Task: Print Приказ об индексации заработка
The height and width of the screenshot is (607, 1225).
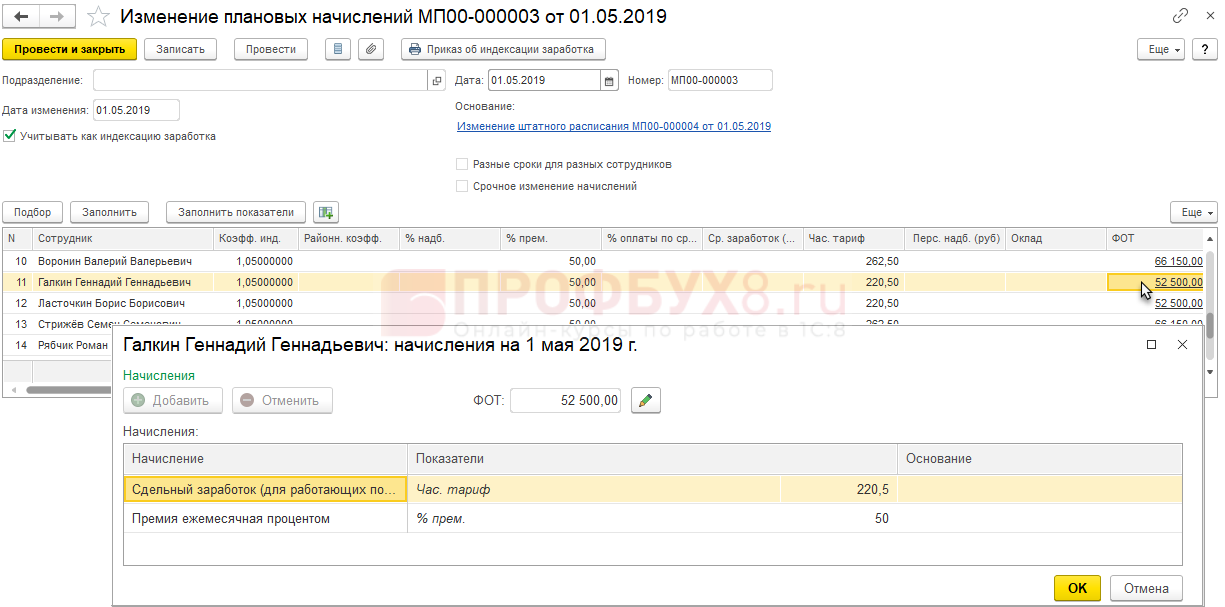Action: pyautogui.click(x=503, y=49)
